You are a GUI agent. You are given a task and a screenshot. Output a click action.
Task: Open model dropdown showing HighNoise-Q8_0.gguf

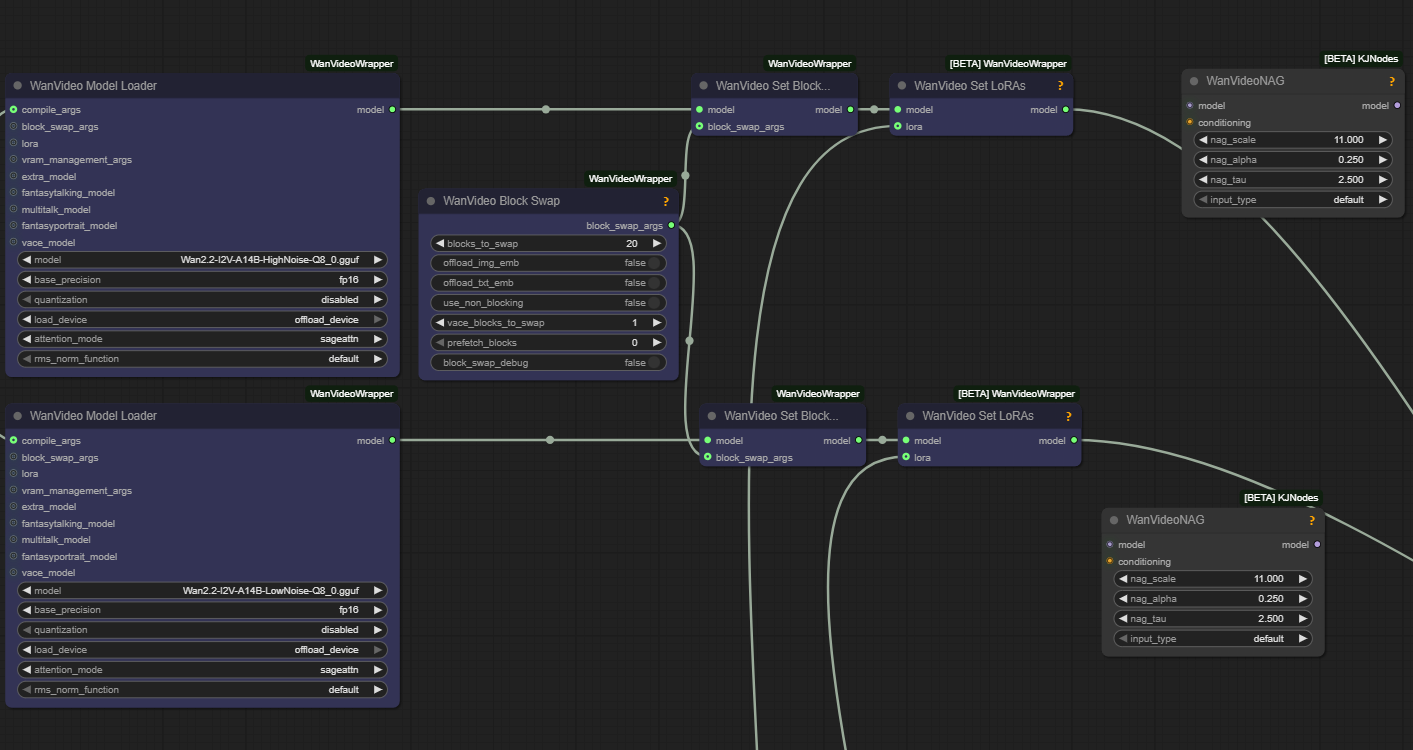click(202, 260)
